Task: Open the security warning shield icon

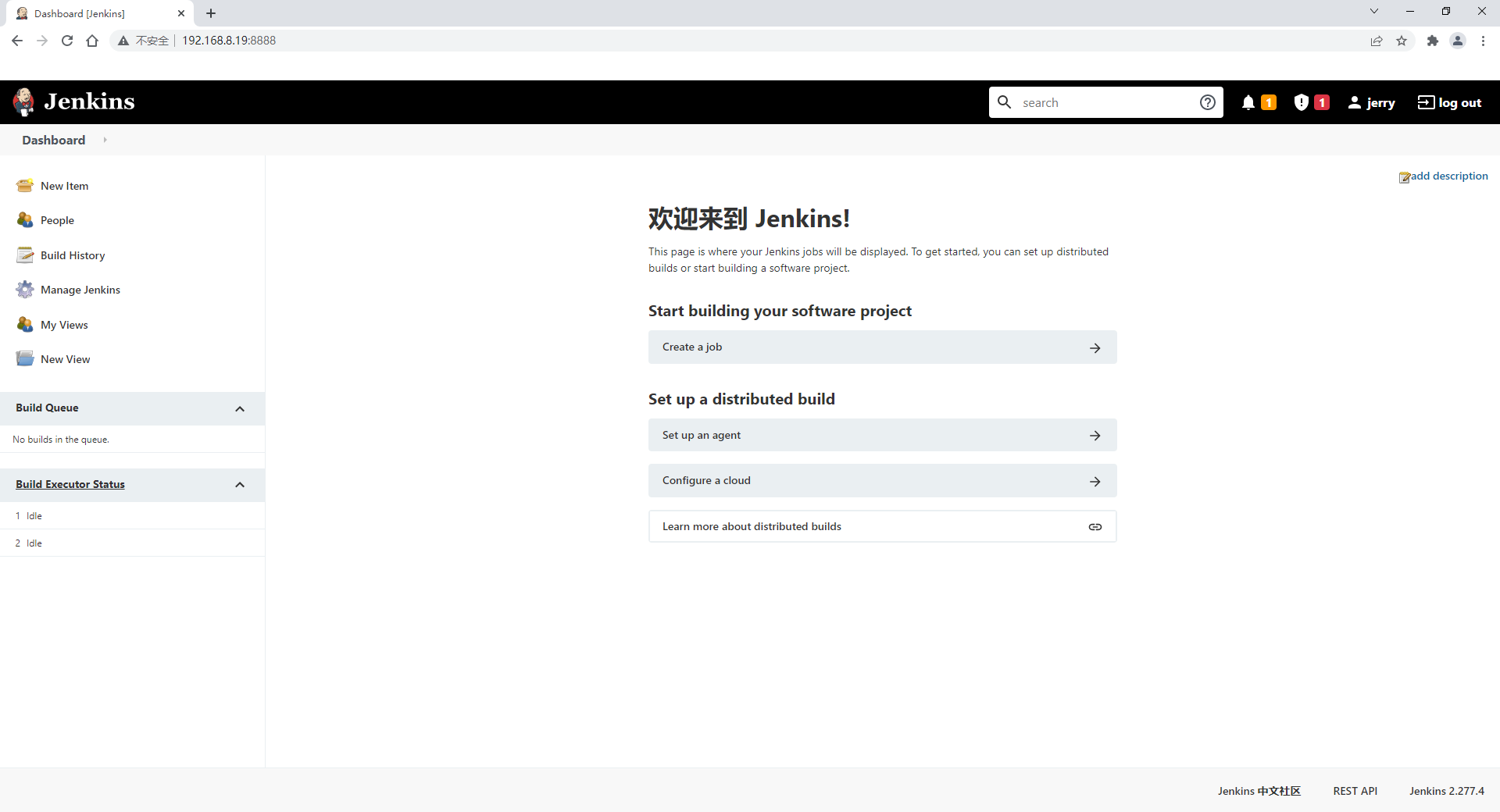Action: 1301,102
